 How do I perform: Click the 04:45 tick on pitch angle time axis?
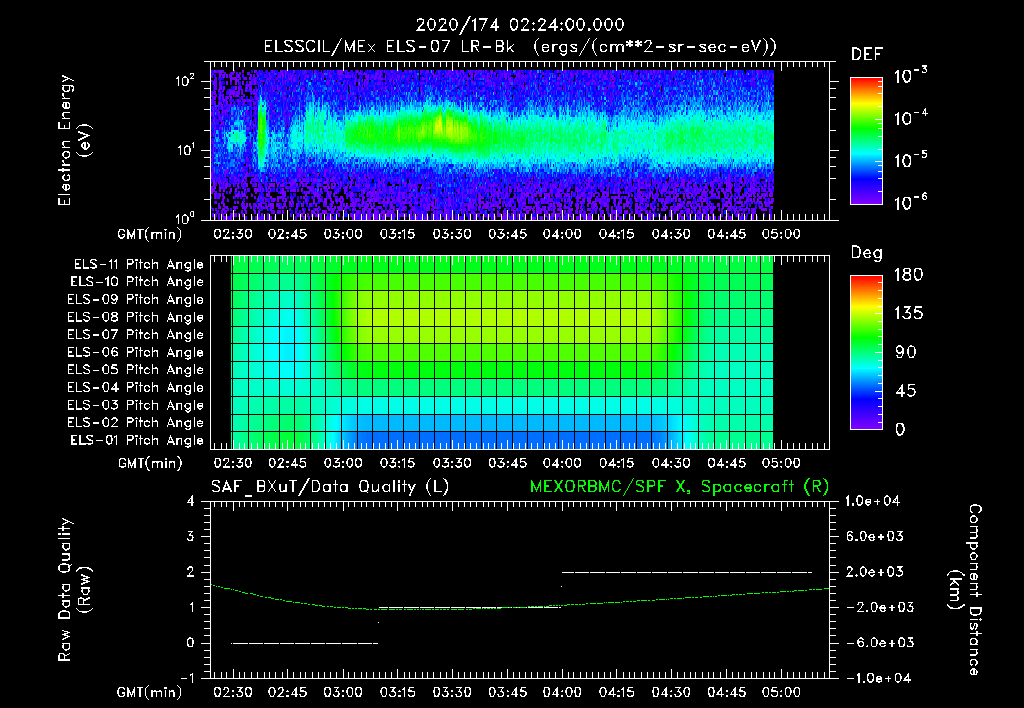726,463
